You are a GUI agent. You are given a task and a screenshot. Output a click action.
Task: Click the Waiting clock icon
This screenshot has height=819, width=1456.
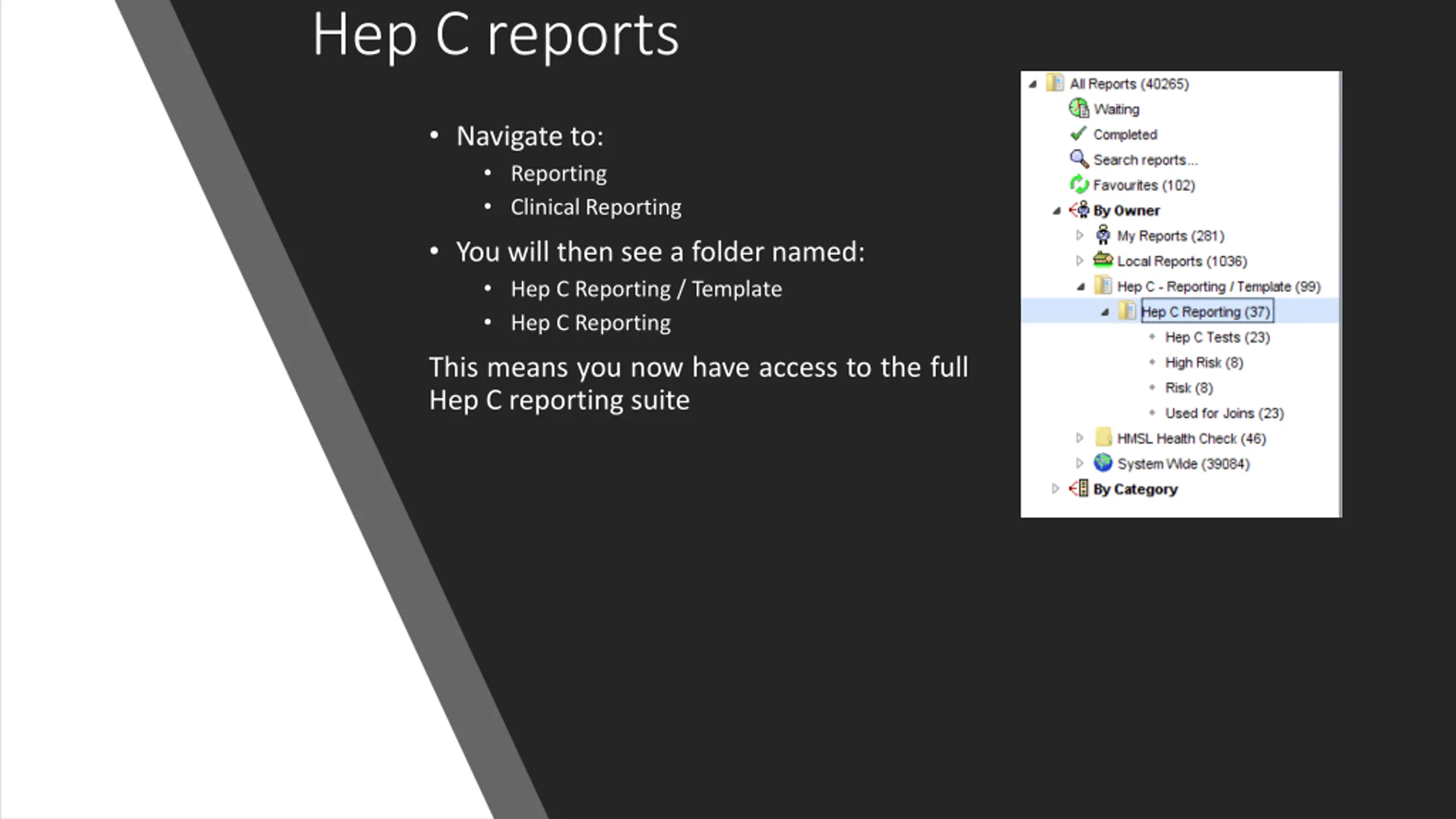[x=1079, y=108]
